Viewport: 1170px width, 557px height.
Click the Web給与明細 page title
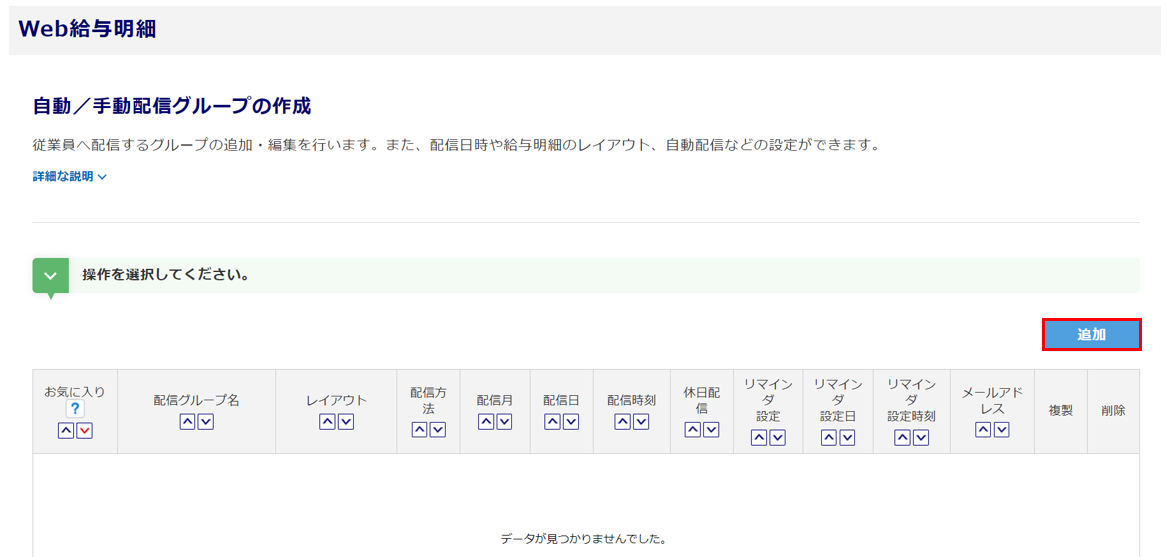click(x=87, y=29)
